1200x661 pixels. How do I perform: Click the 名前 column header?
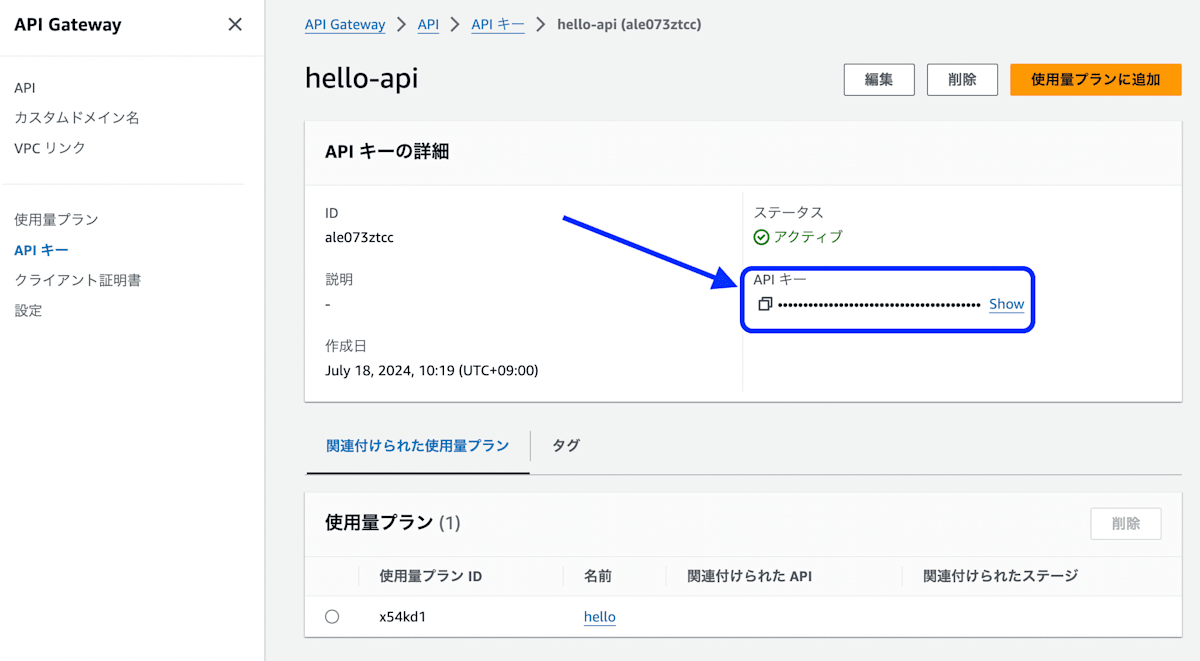[x=598, y=576]
